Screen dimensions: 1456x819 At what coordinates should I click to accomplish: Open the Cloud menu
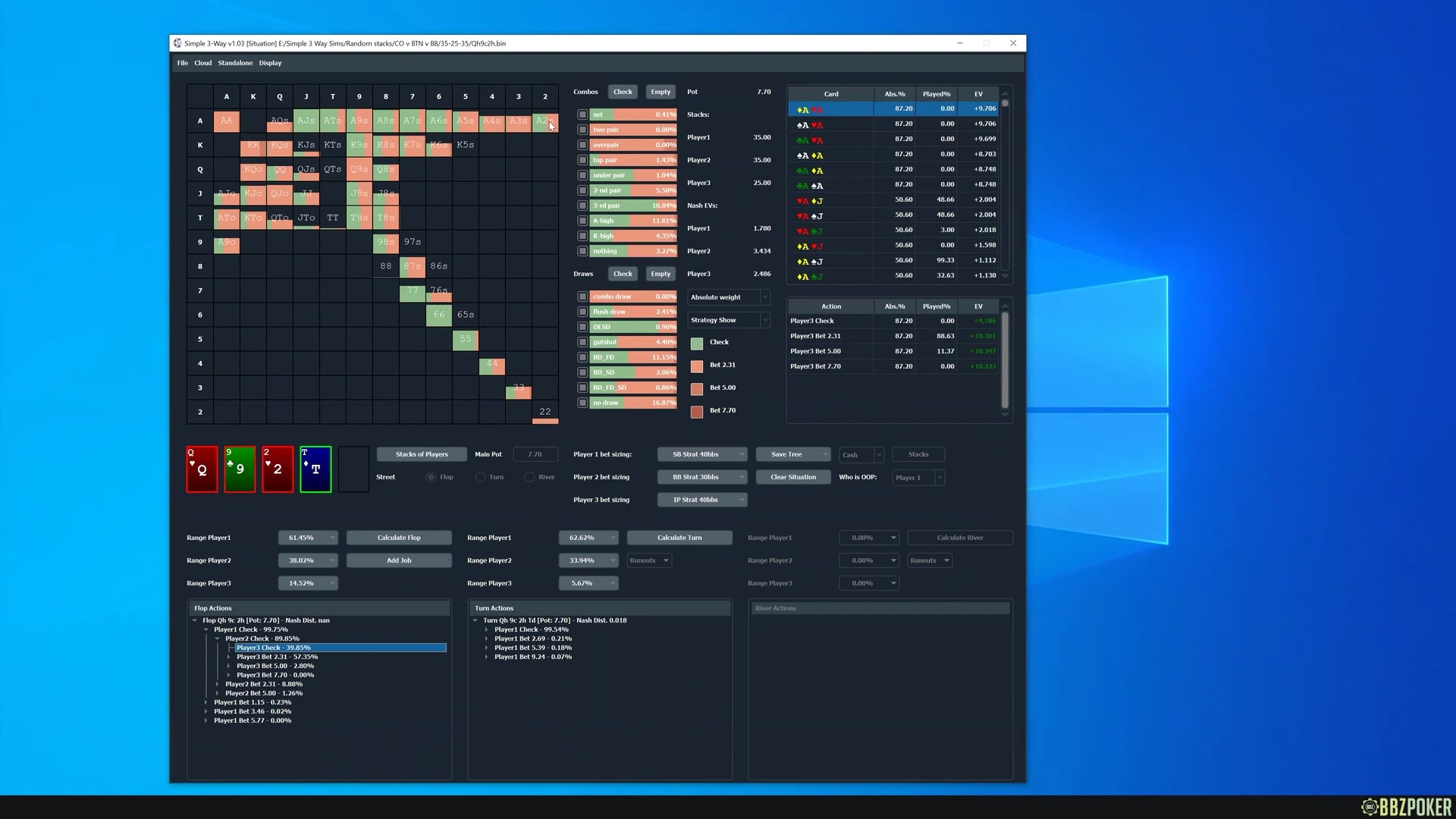point(202,63)
